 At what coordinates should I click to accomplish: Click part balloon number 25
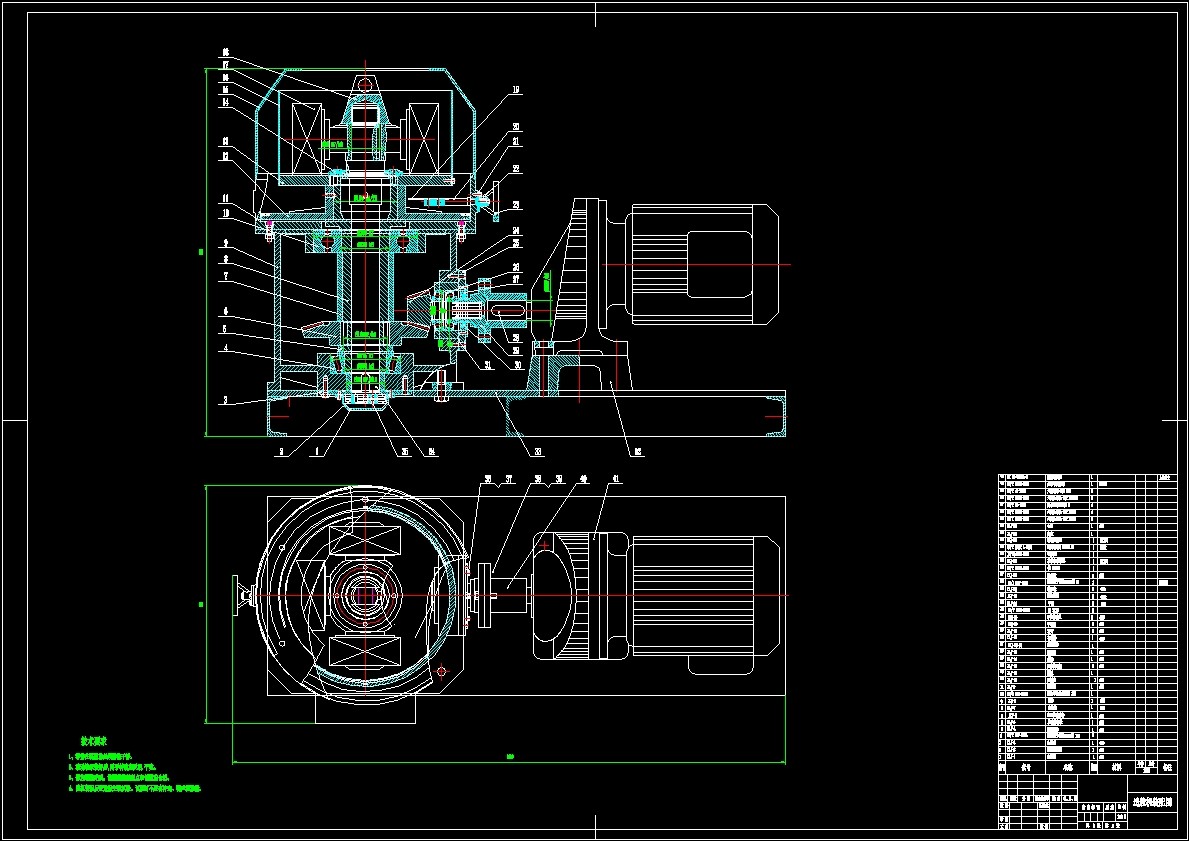[516, 243]
